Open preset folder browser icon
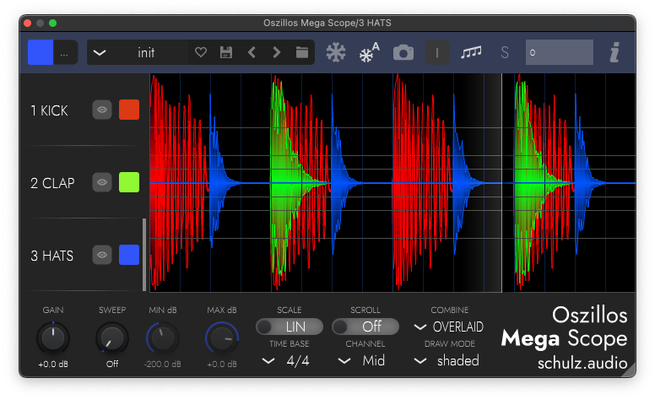Image resolution: width=655 pixels, height=400 pixels. [302, 52]
